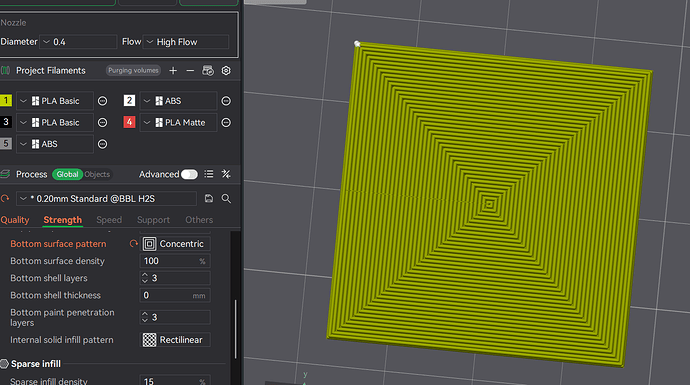Click filament 4 red color swatch
690x385 pixels.
coord(129,122)
